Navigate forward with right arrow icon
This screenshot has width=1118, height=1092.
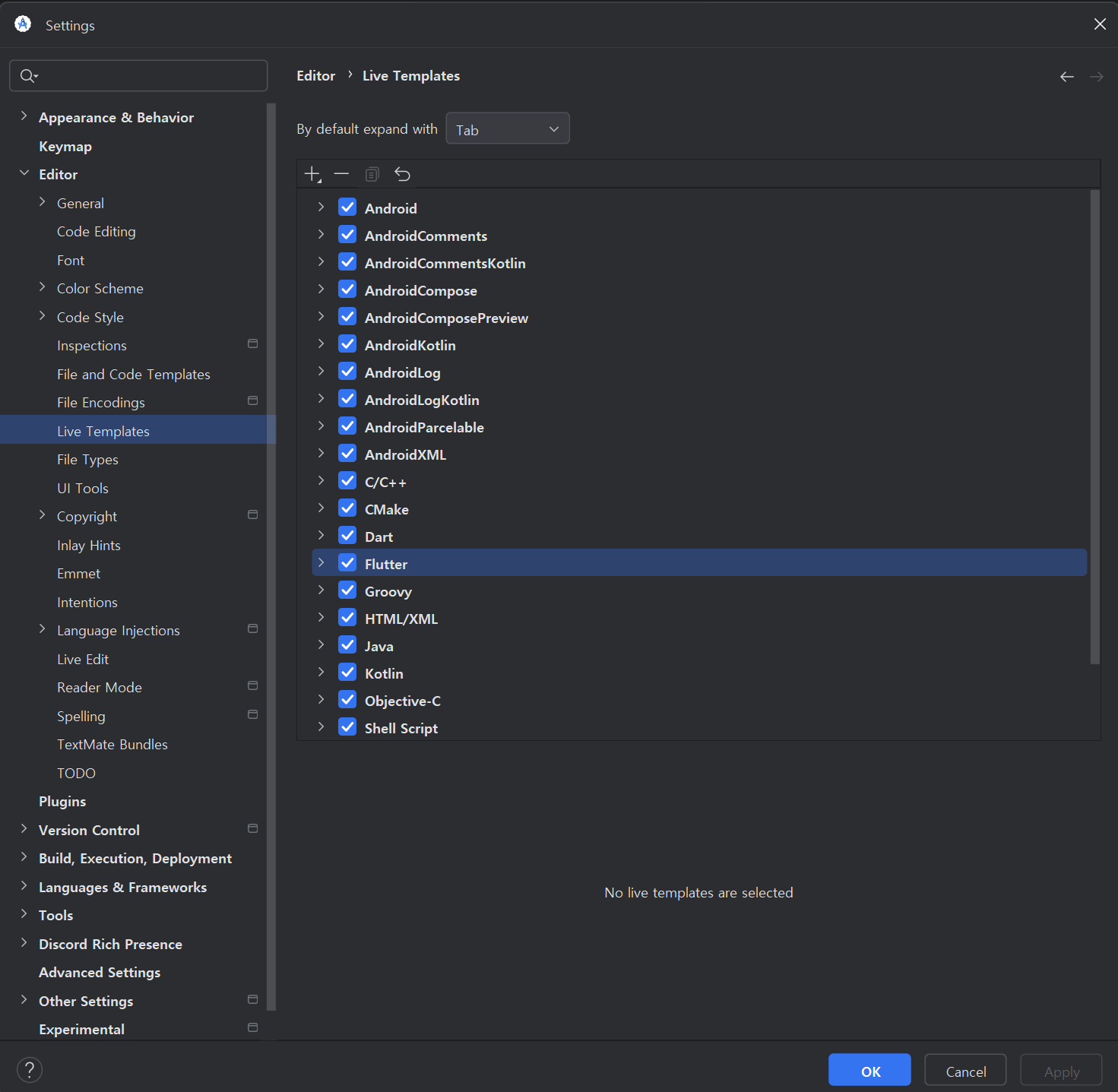click(x=1096, y=77)
